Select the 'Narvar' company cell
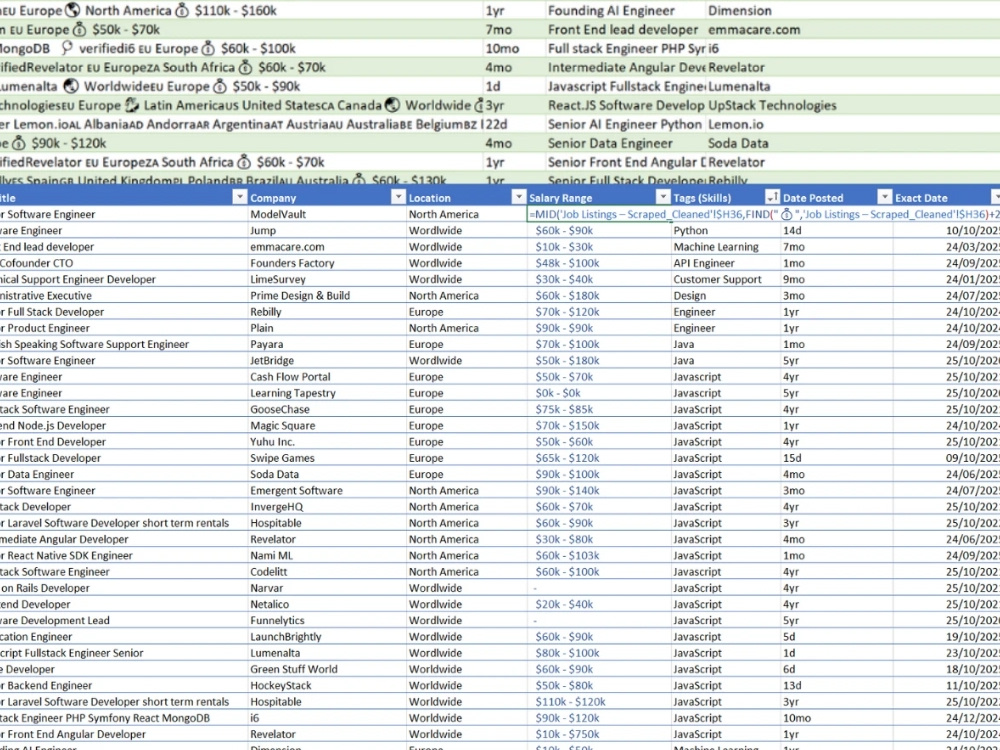 327,588
